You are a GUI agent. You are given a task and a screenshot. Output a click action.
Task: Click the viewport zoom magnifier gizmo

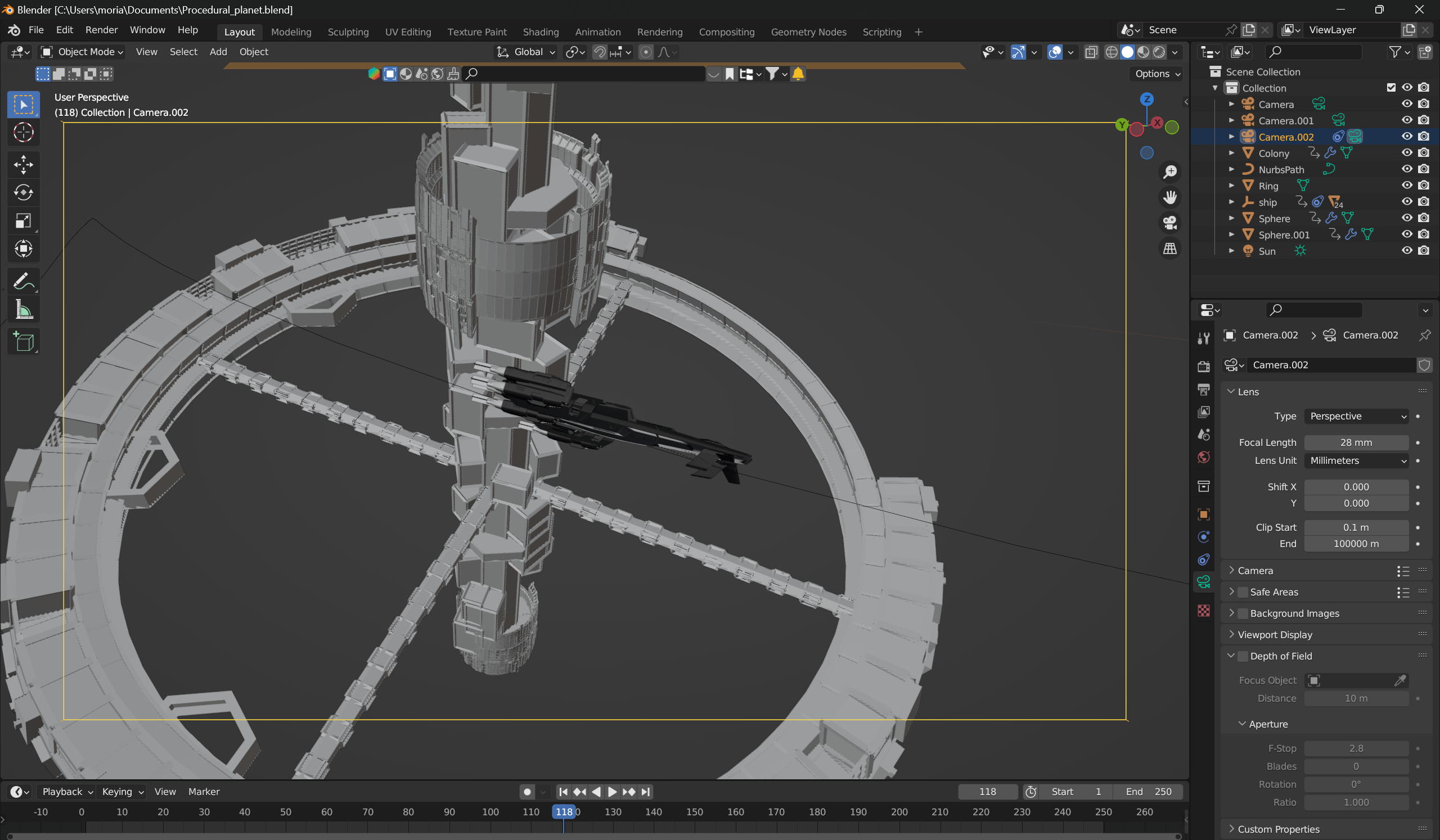(1169, 171)
